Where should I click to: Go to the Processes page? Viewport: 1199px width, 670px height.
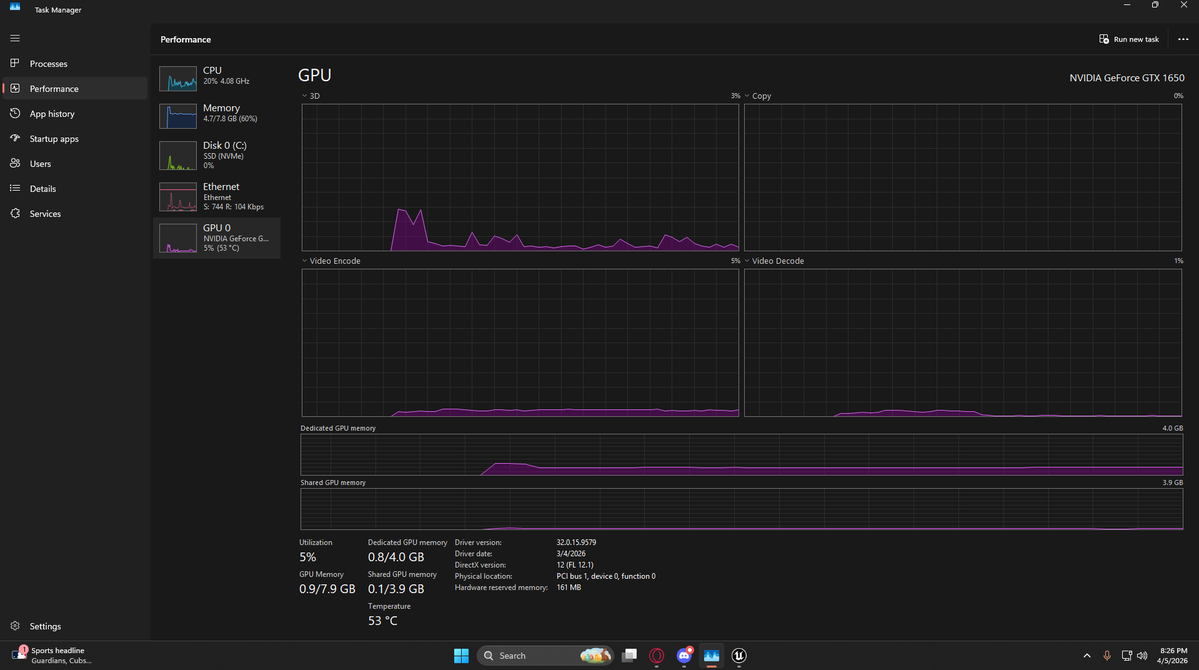(x=75, y=63)
